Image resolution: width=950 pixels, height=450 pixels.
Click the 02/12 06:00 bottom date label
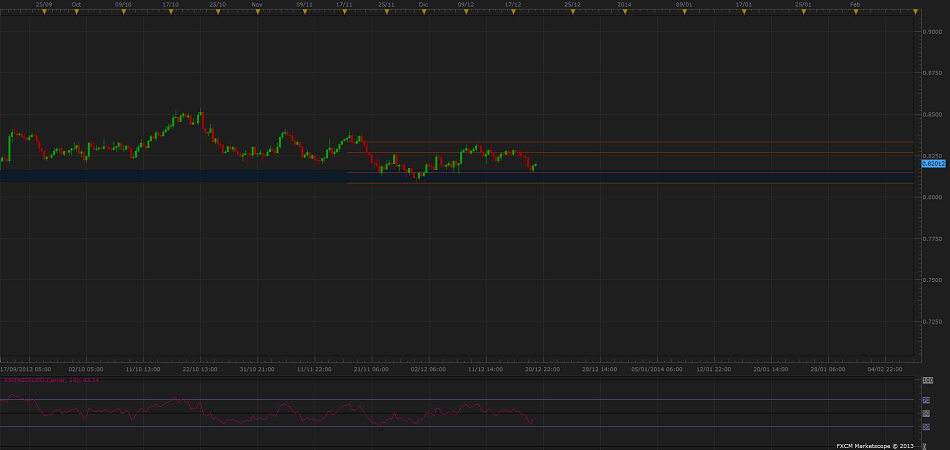[428, 368]
